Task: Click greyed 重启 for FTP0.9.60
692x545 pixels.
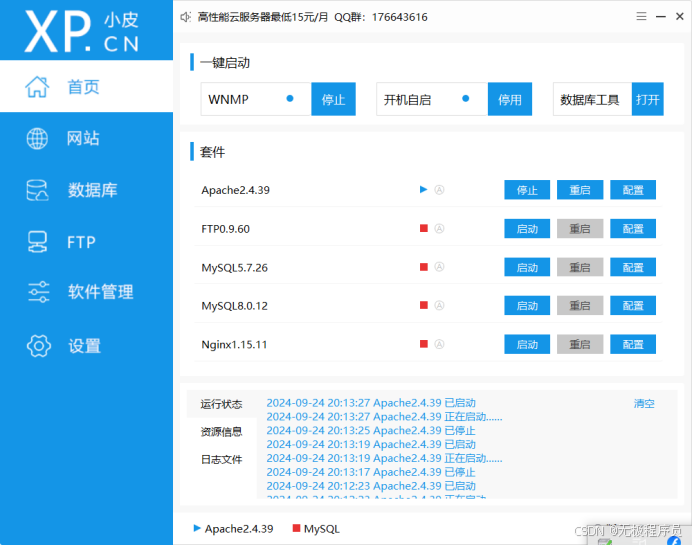Action: tap(580, 229)
